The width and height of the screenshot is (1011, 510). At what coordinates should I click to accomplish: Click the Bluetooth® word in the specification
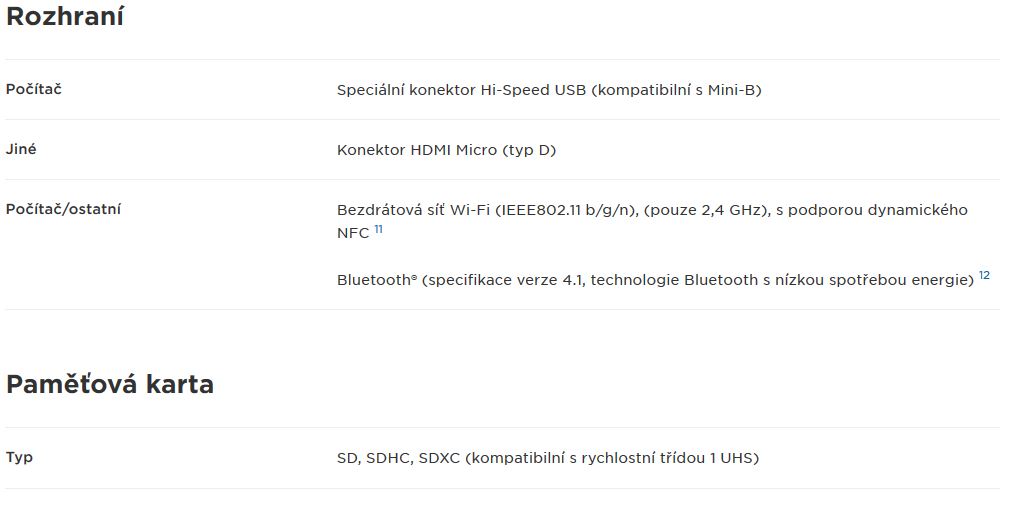[377, 280]
